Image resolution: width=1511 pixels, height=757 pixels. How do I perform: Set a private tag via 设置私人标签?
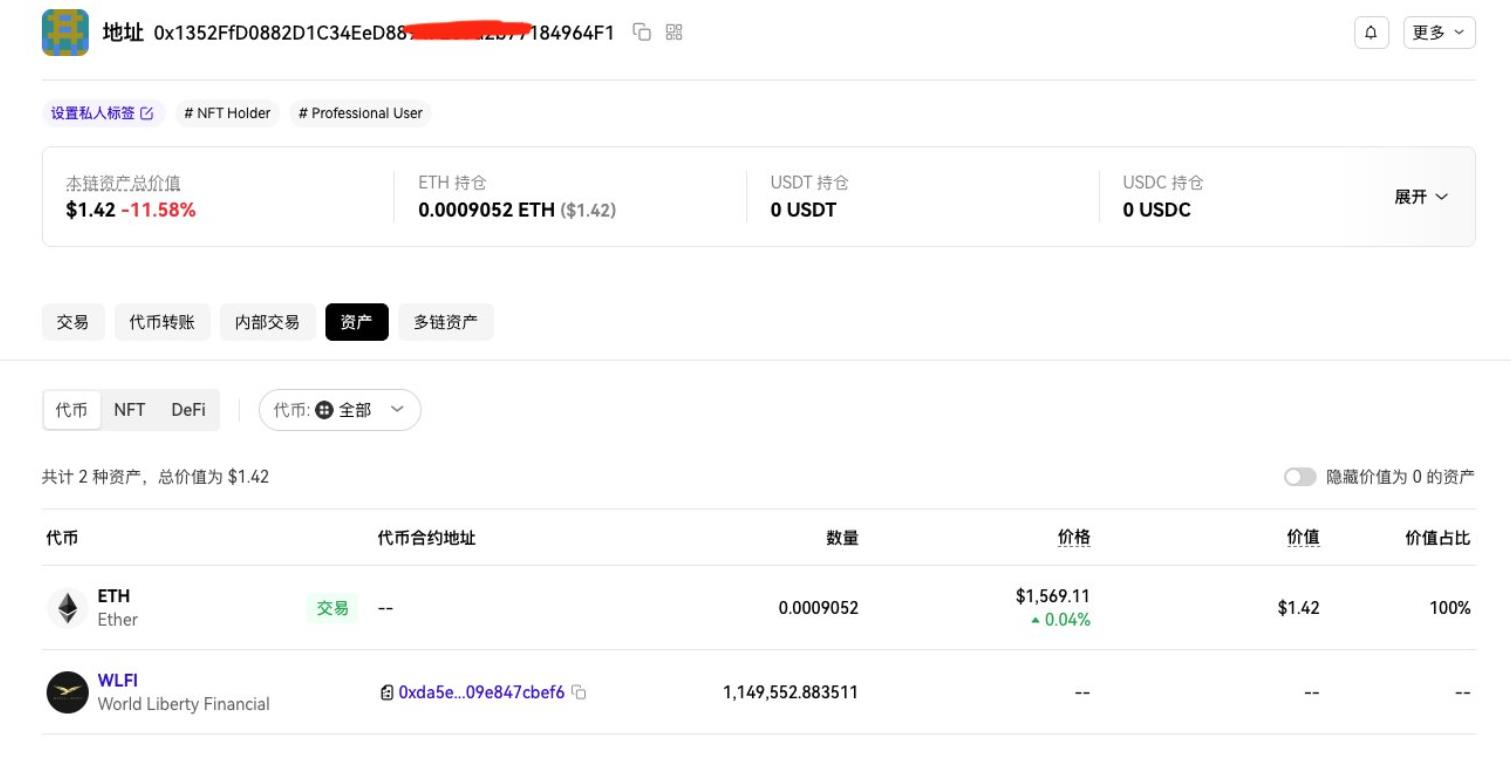click(x=103, y=113)
